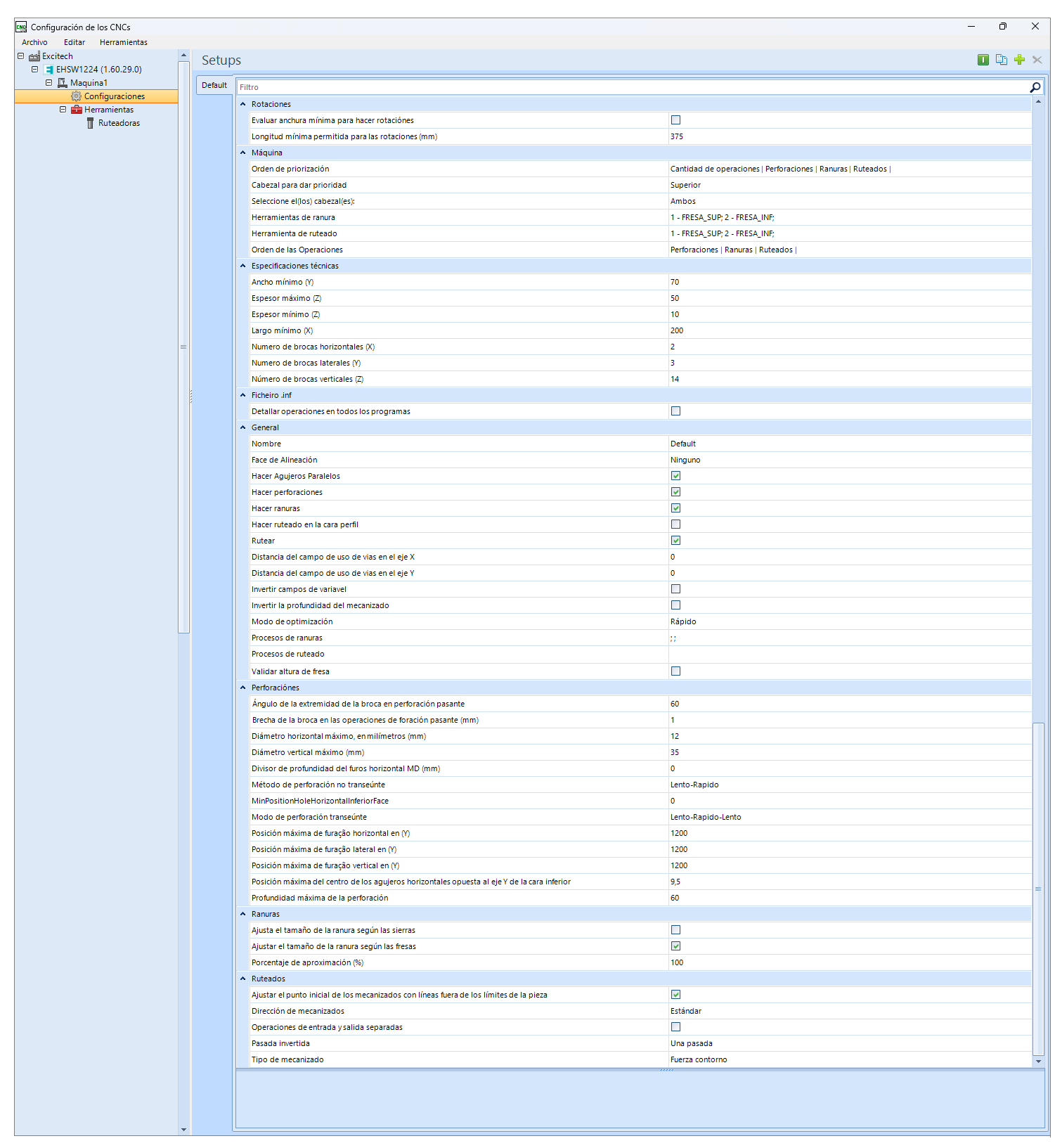1062x1148 pixels.
Task: Disable the 'Hacer ranuras' checkbox
Action: click(675, 508)
